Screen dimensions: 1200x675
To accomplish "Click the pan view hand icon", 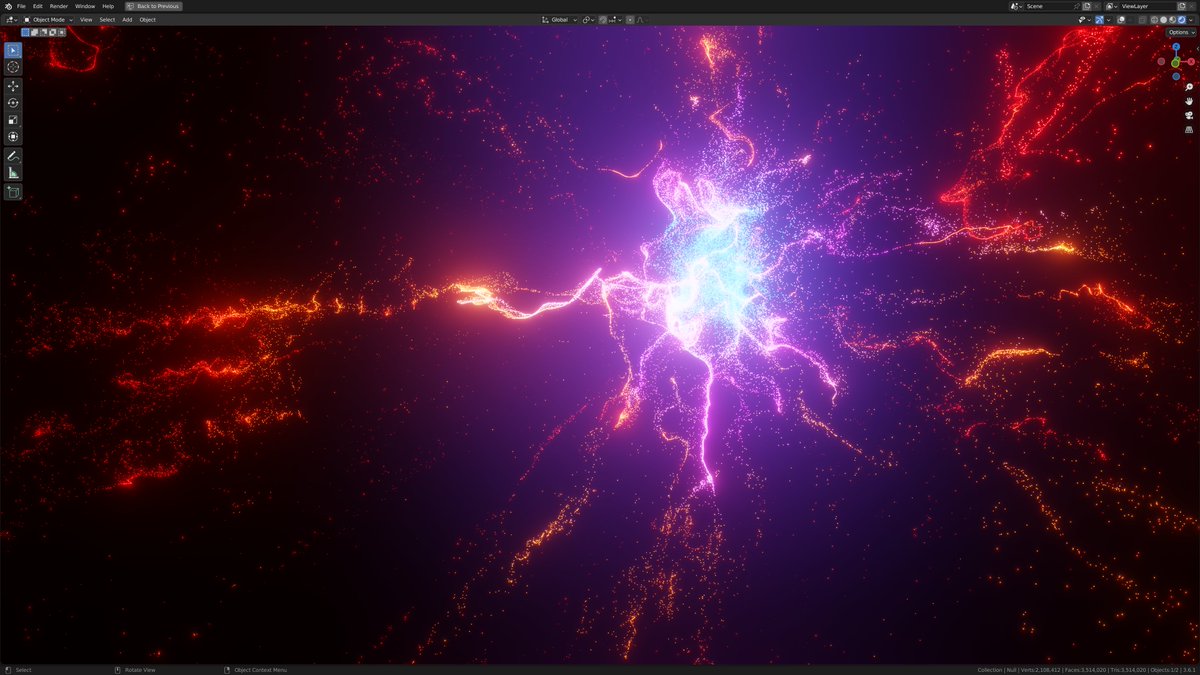I will 1189,101.
